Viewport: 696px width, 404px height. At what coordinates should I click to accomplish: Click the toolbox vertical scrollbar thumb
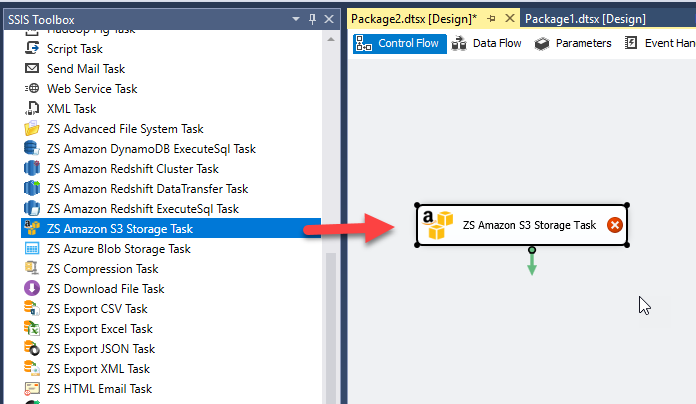(331, 329)
